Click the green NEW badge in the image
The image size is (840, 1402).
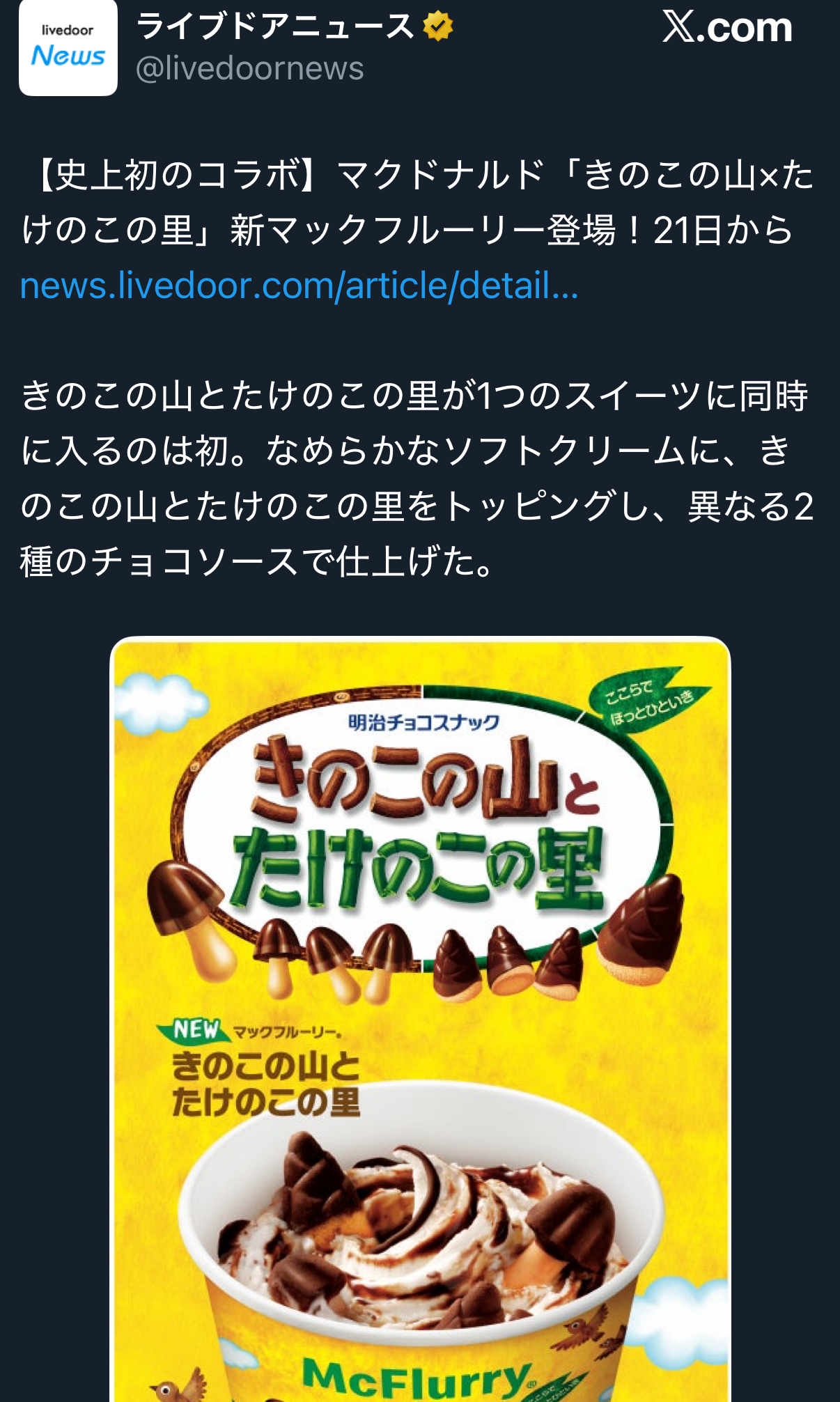(189, 1029)
